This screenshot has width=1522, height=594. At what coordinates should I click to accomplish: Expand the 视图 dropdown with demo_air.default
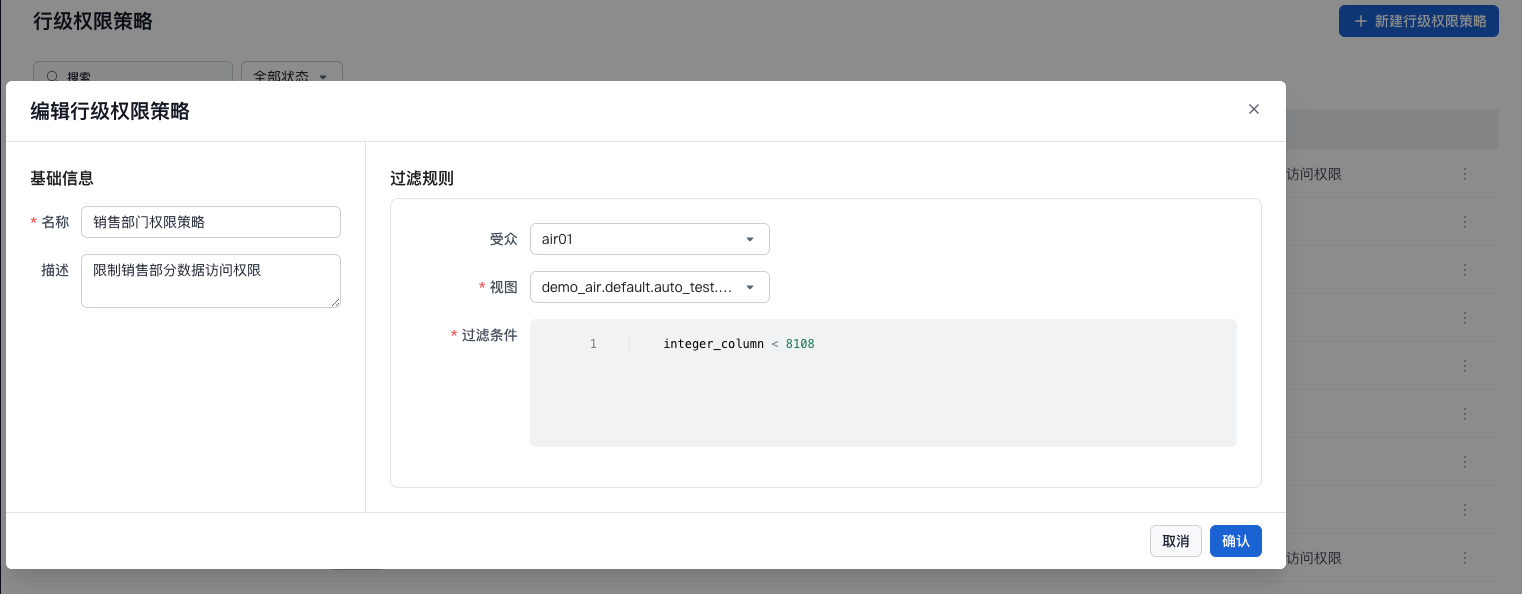click(649, 287)
